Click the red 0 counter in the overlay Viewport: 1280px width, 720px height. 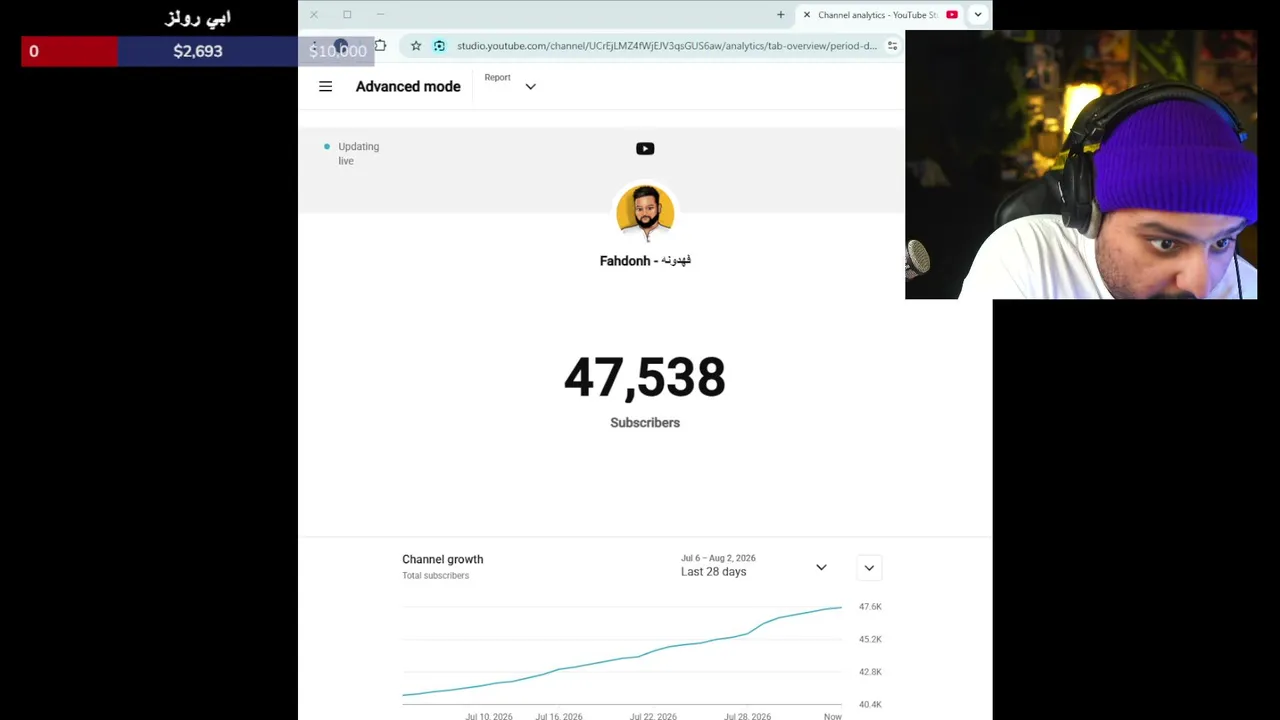click(34, 51)
